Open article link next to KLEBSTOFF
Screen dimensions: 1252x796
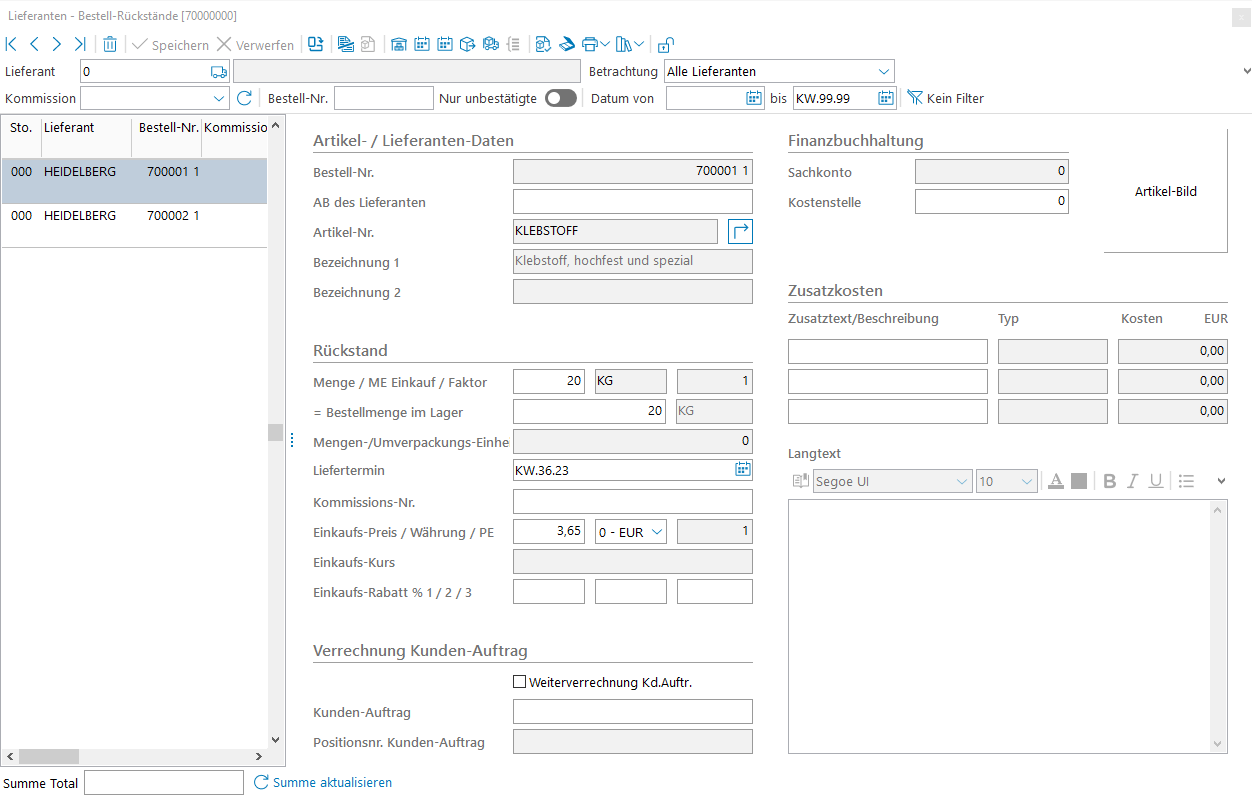coord(740,232)
